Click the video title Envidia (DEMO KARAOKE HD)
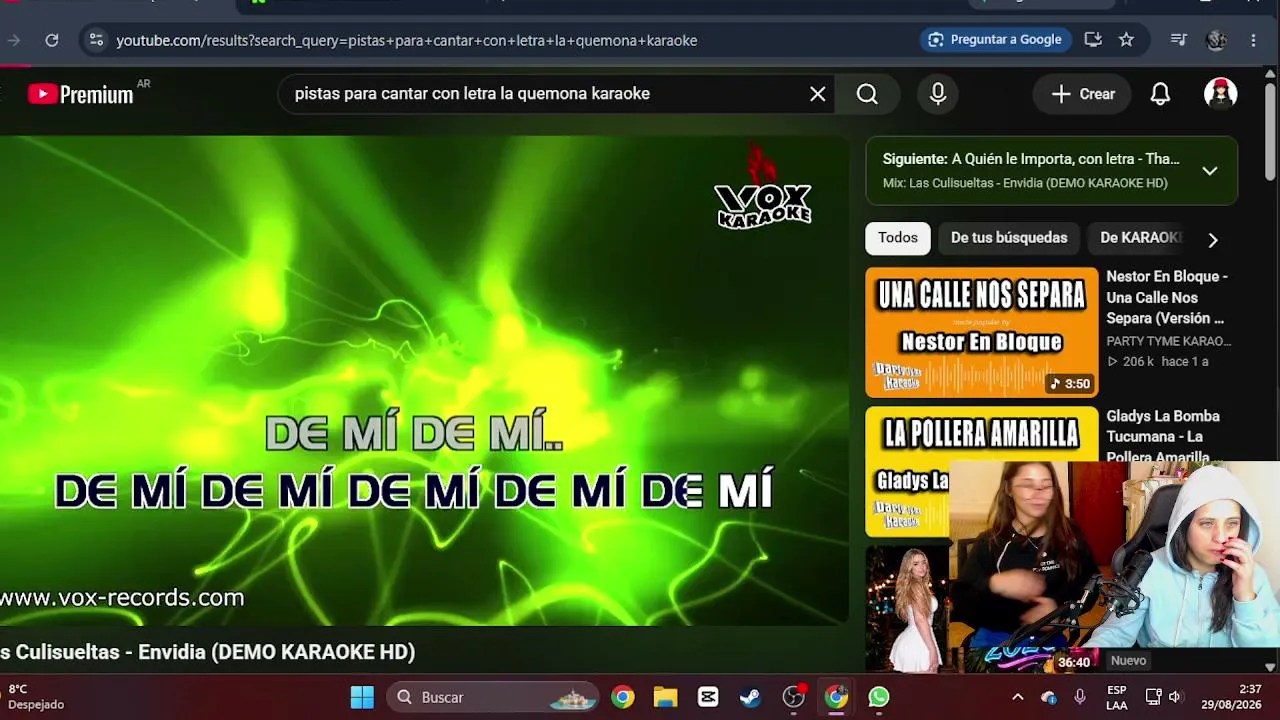This screenshot has width=1280, height=720. click(x=207, y=652)
